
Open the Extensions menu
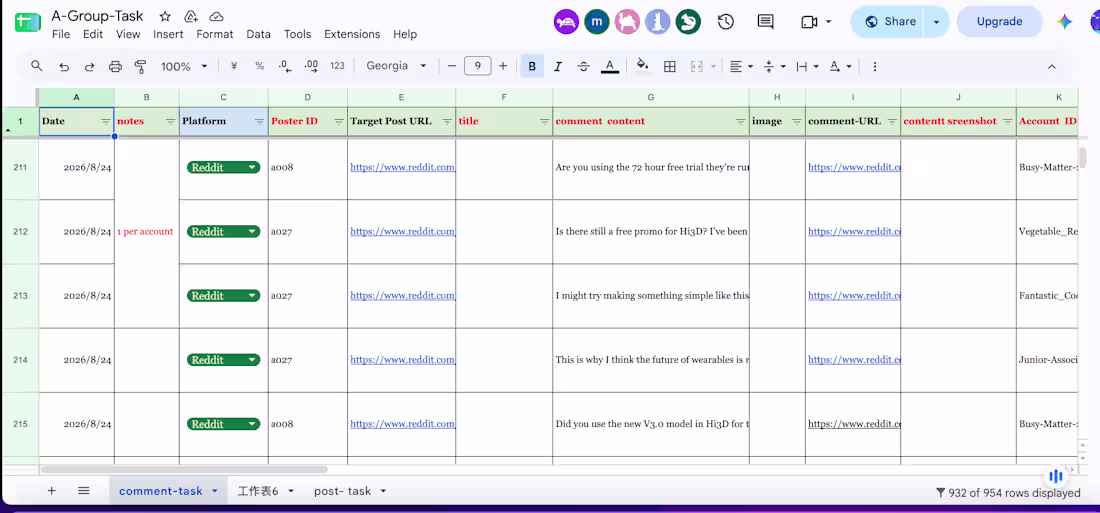coord(351,34)
